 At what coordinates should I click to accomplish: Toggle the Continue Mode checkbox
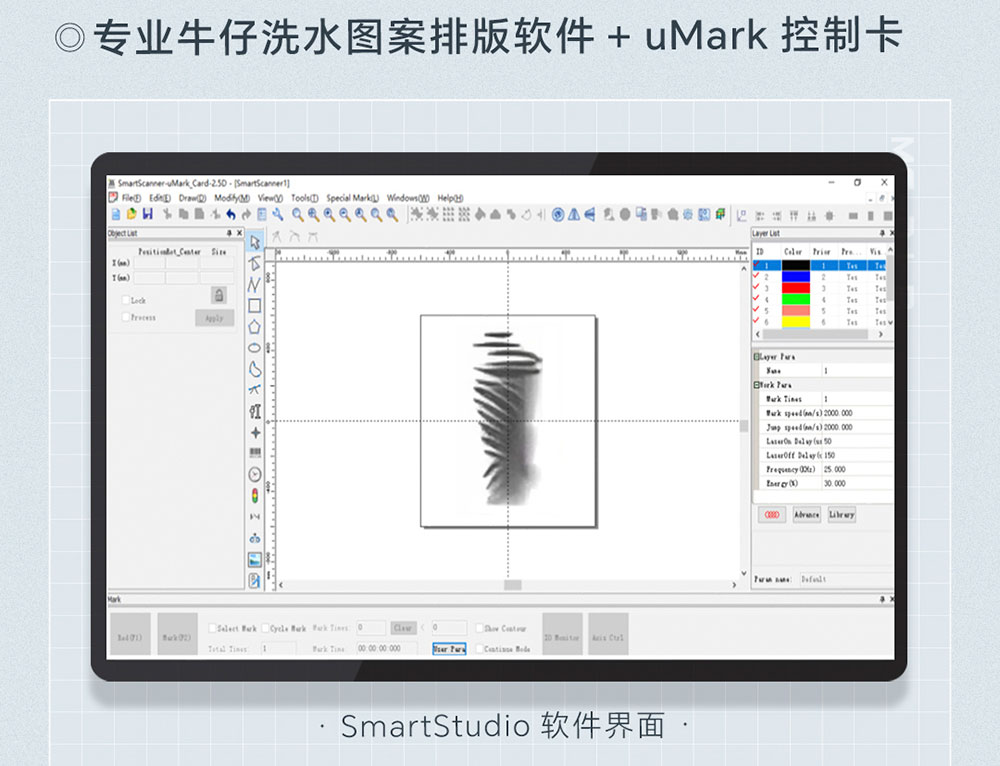point(479,648)
